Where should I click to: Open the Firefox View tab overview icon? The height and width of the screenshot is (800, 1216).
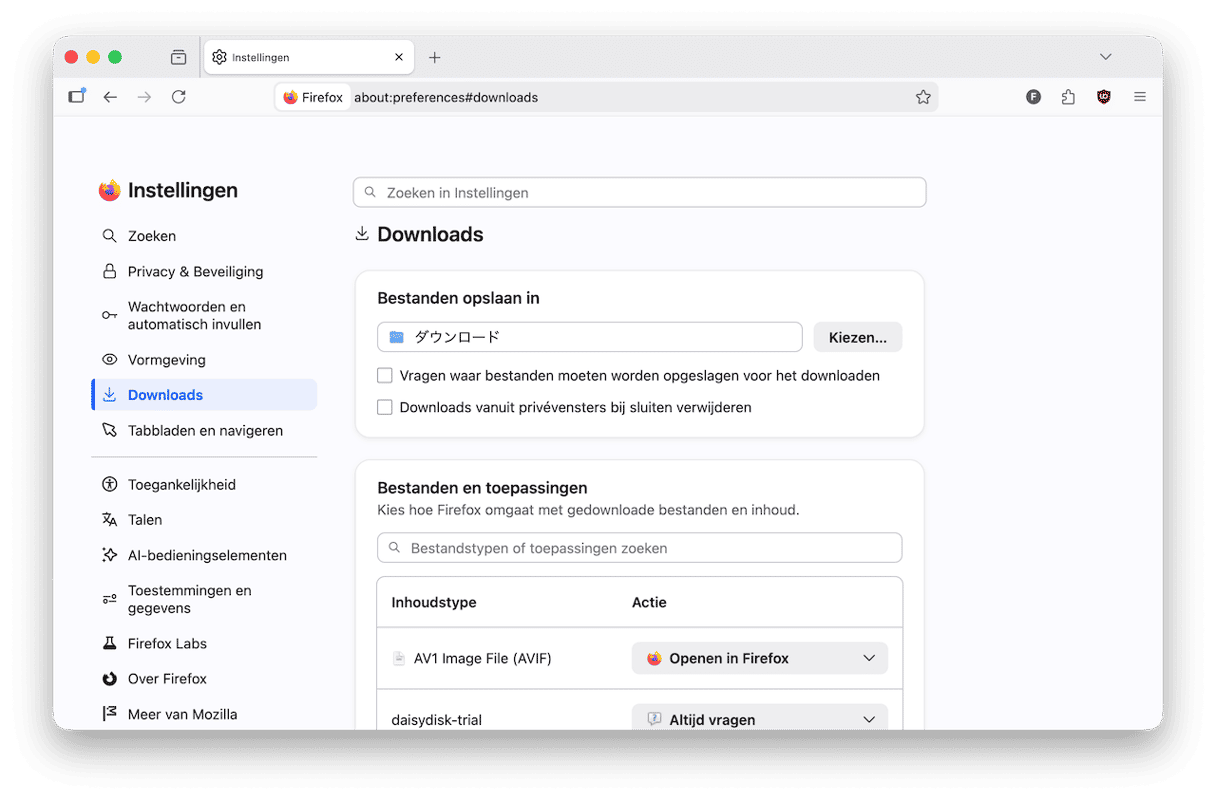pos(178,57)
